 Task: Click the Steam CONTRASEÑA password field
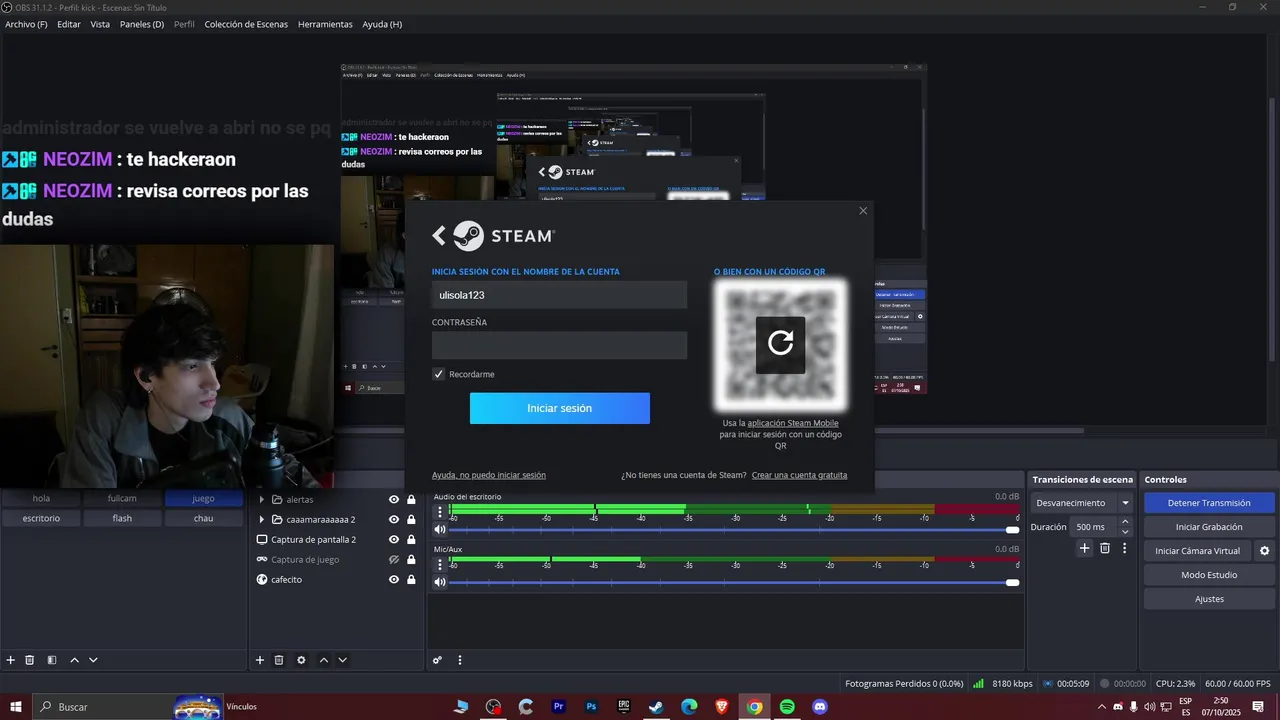(559, 345)
